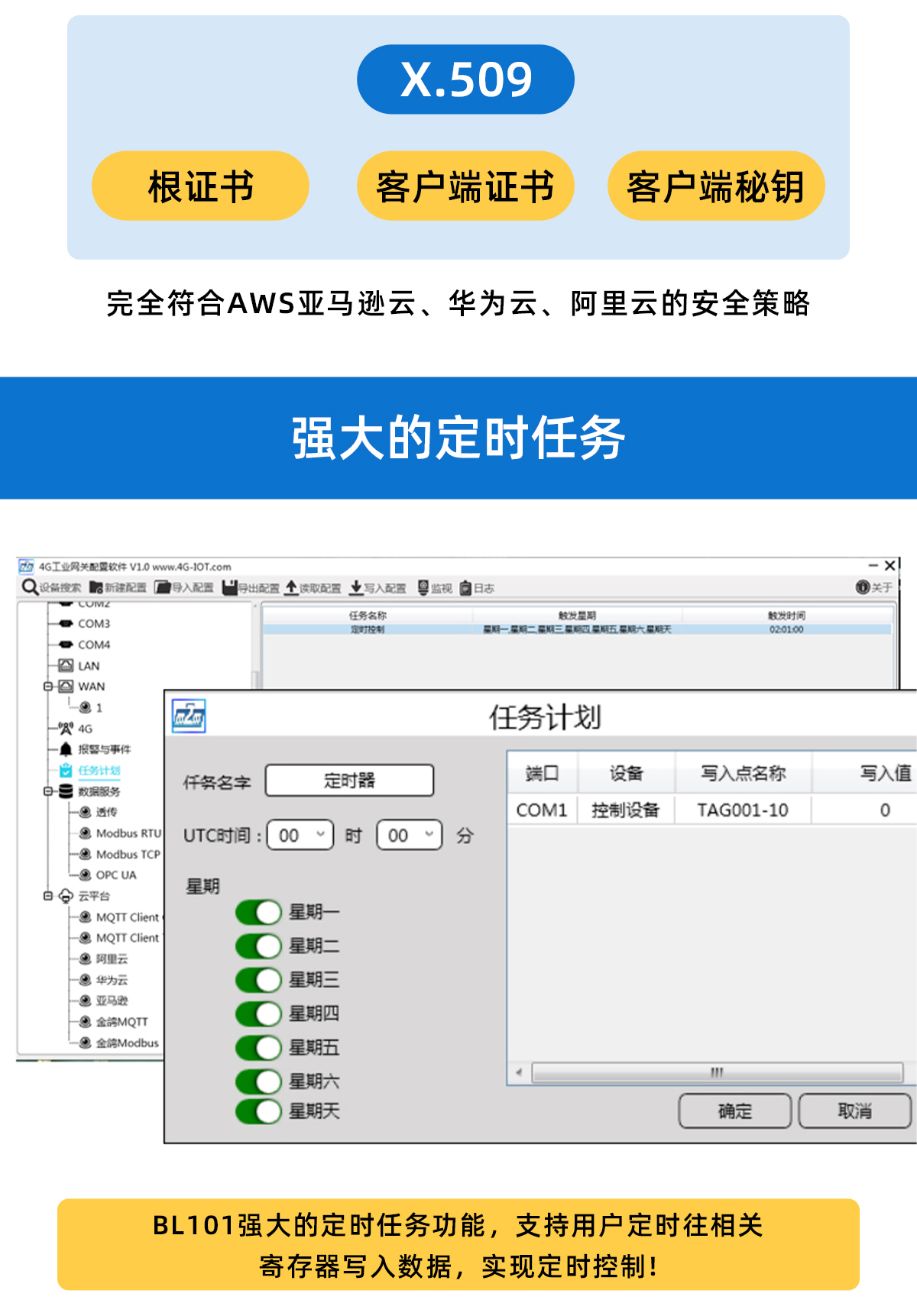Click the 设备搜索 search icon

tap(30, 587)
